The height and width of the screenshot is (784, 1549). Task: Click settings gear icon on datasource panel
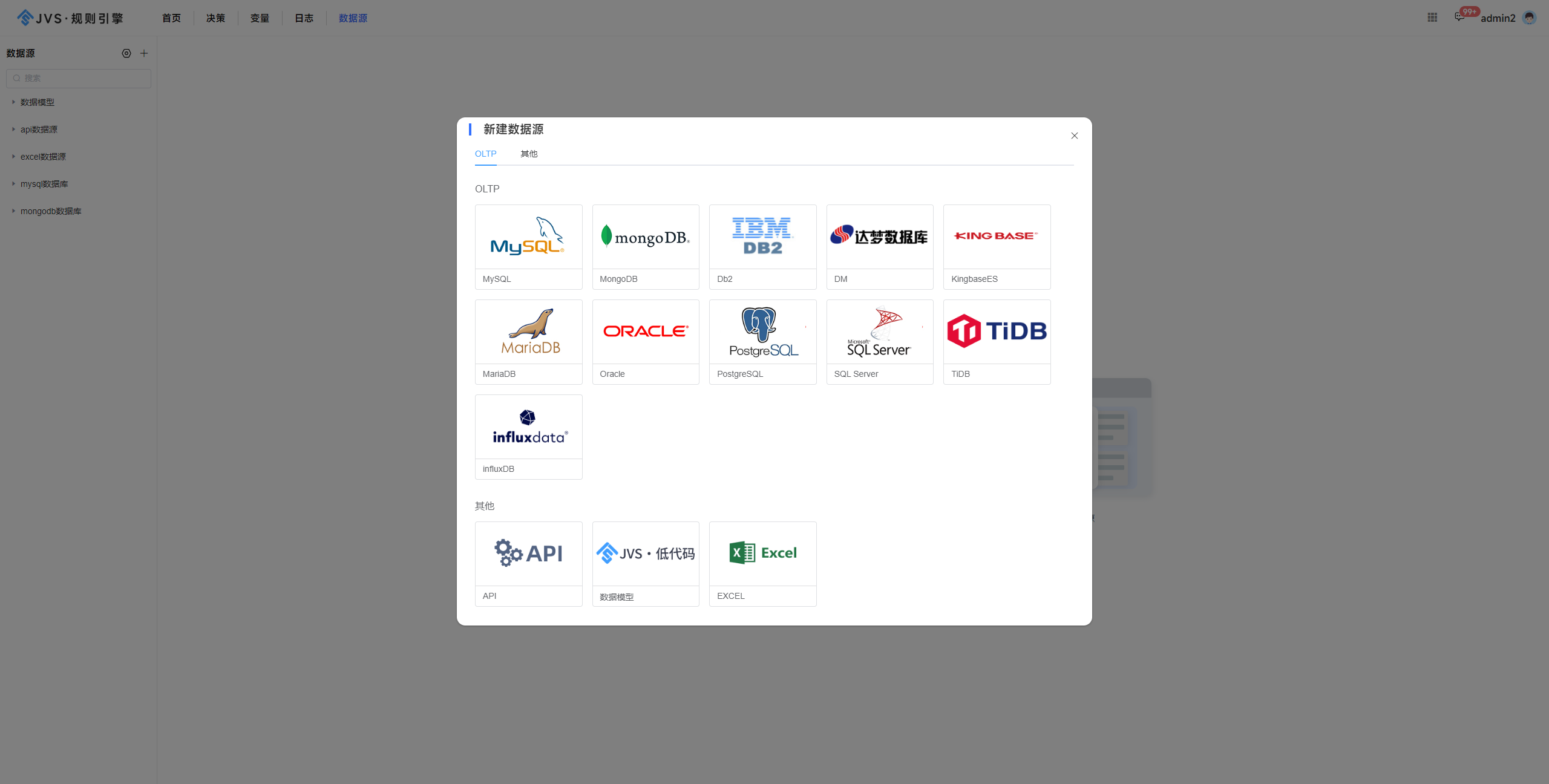pos(125,53)
